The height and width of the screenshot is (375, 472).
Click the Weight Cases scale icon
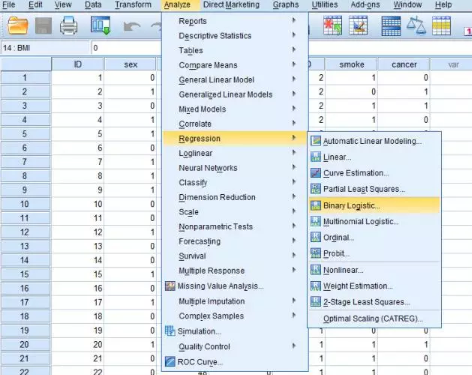[x=416, y=26]
